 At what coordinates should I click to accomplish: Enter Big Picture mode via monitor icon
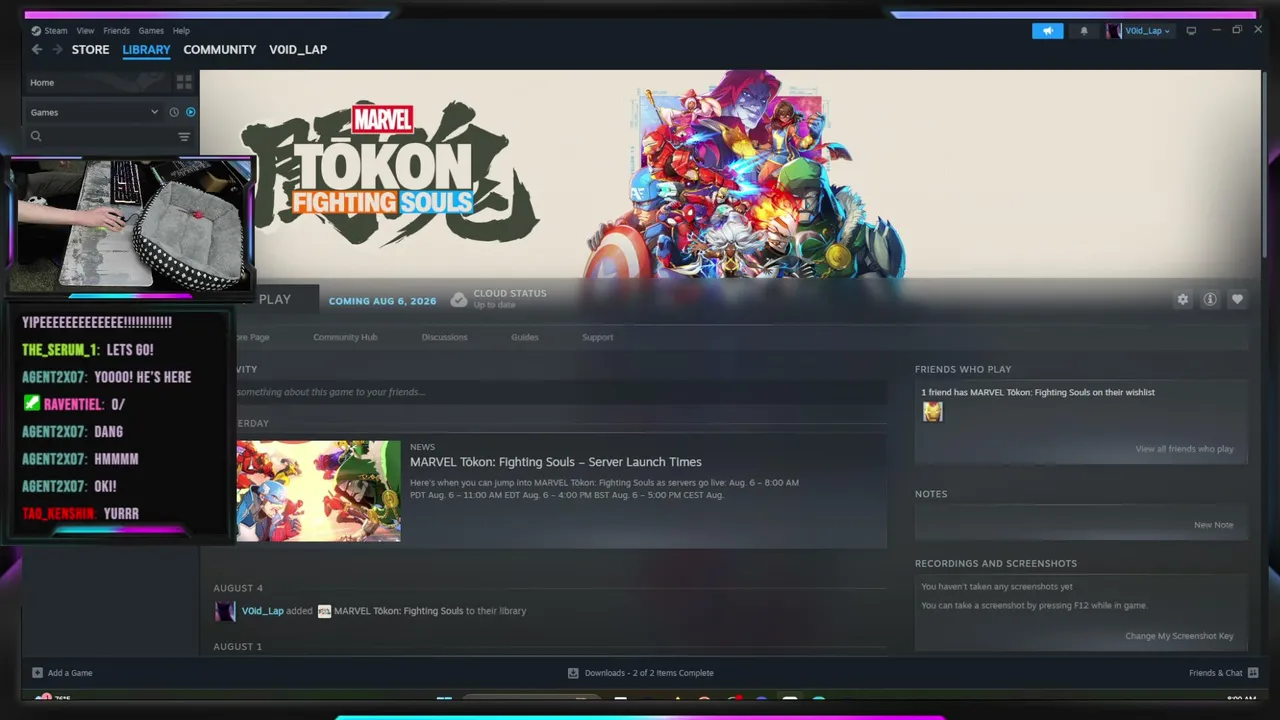tap(1191, 31)
